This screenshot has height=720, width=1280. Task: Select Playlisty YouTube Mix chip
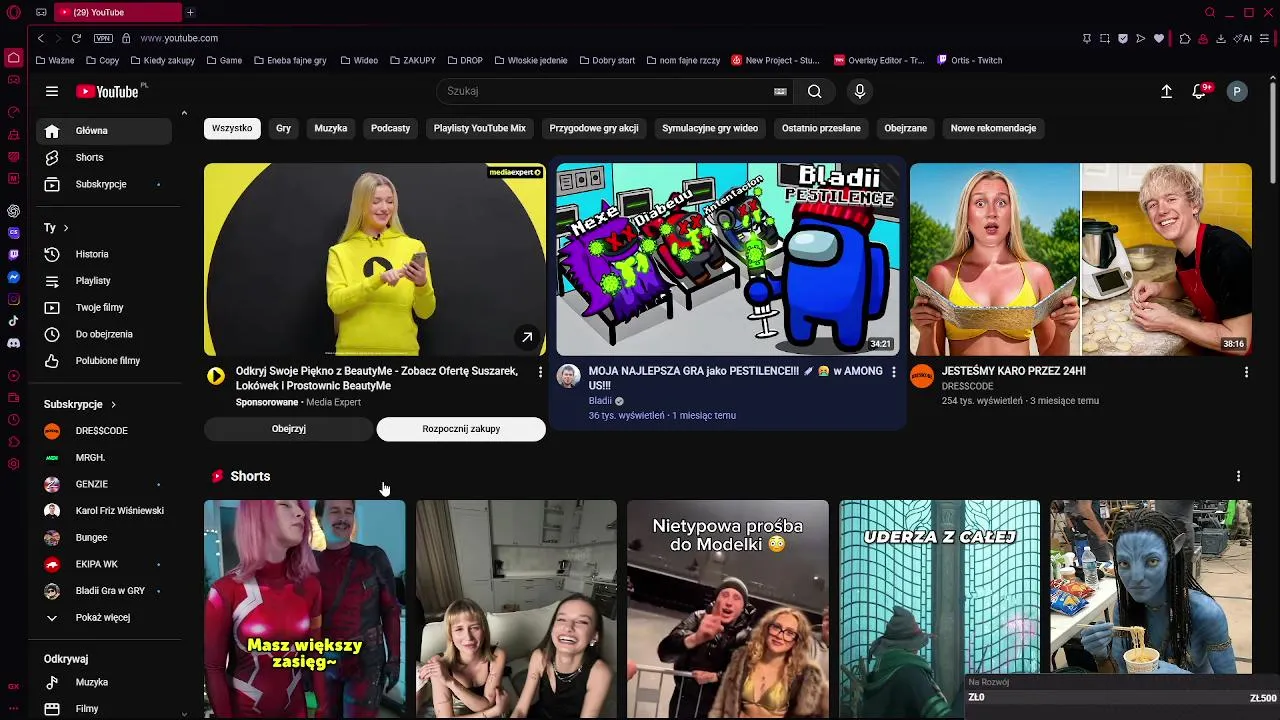(x=480, y=128)
